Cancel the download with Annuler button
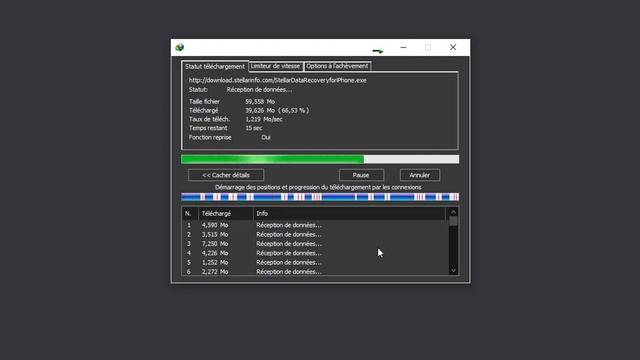 tap(420, 175)
